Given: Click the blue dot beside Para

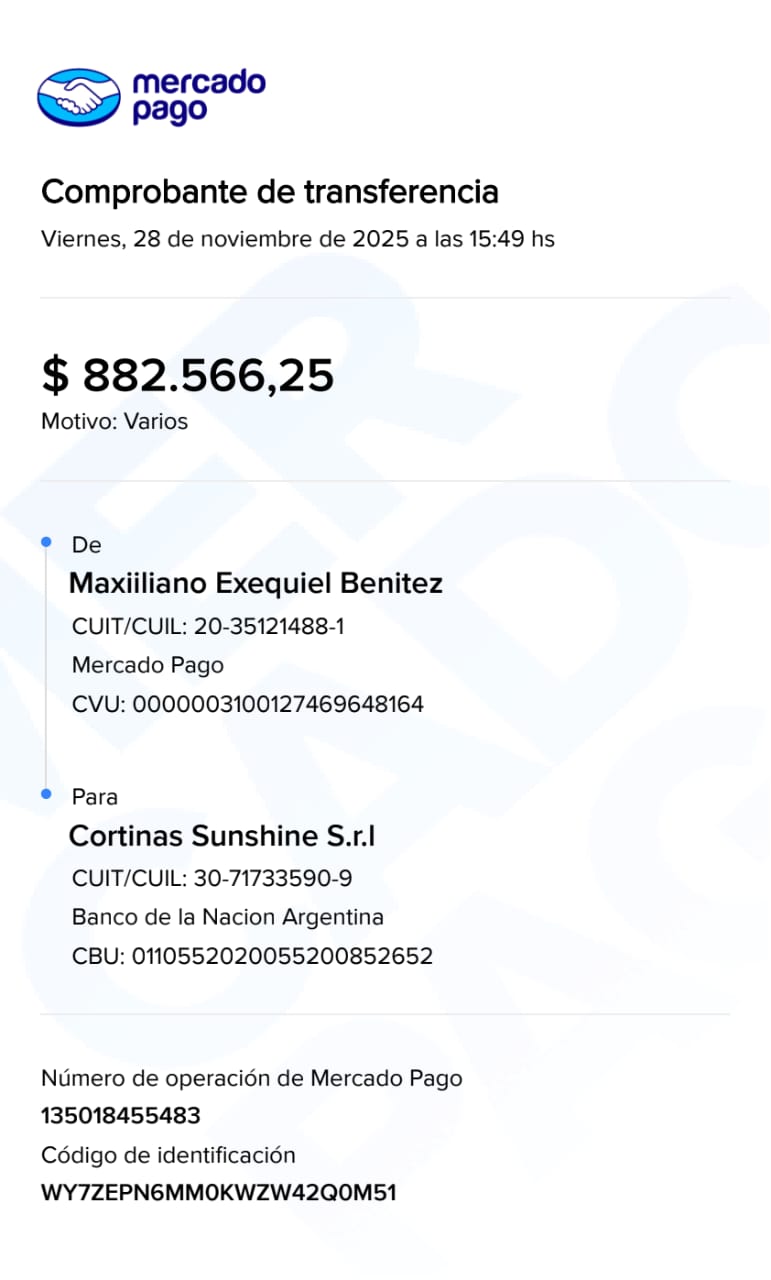Looking at the screenshot, I should (46, 794).
